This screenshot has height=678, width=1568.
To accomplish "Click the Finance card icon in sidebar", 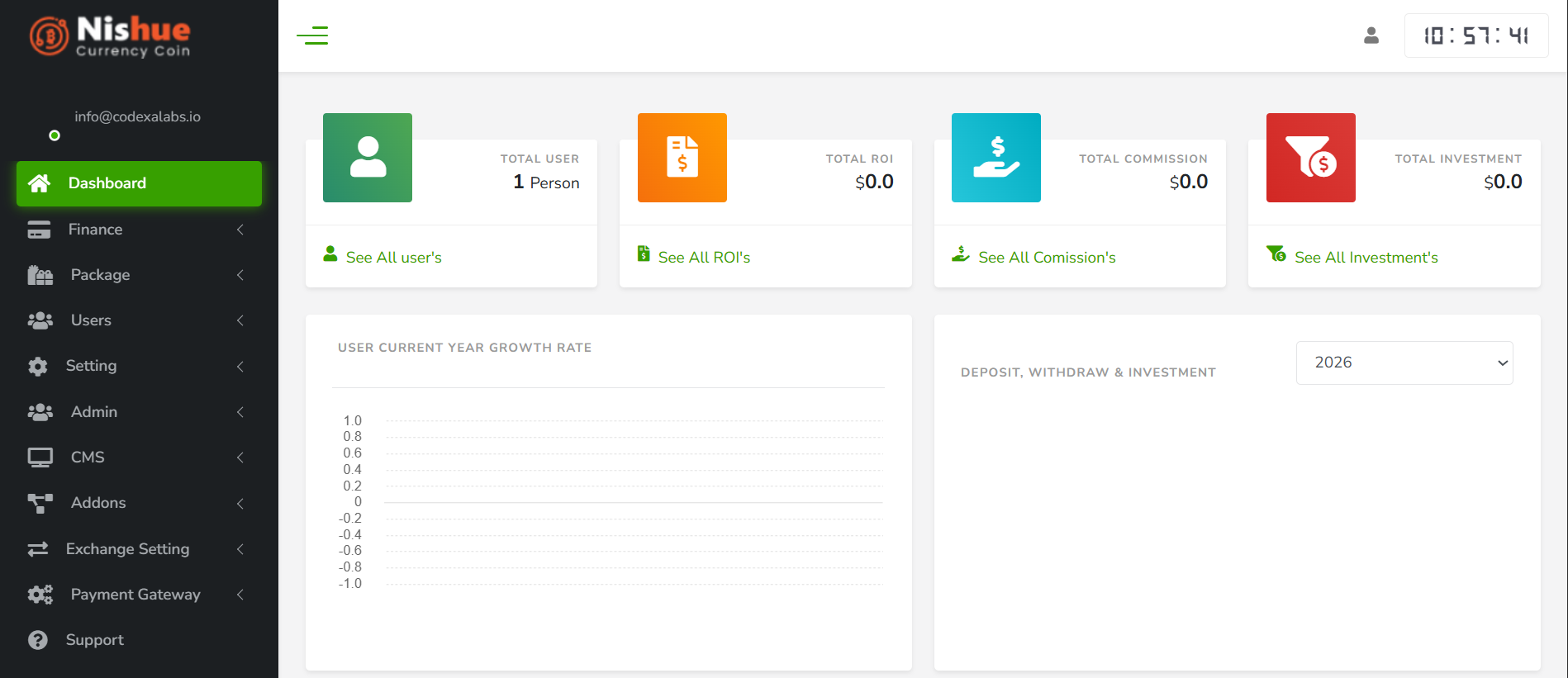I will 39,230.
